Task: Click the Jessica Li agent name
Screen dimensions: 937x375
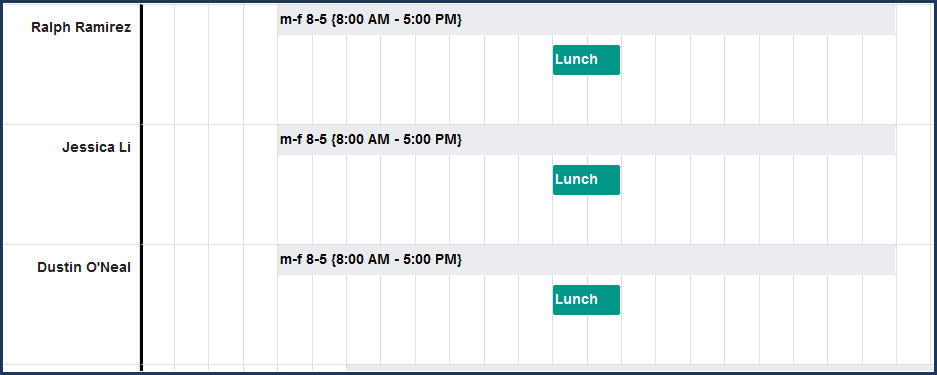Action: tap(96, 147)
